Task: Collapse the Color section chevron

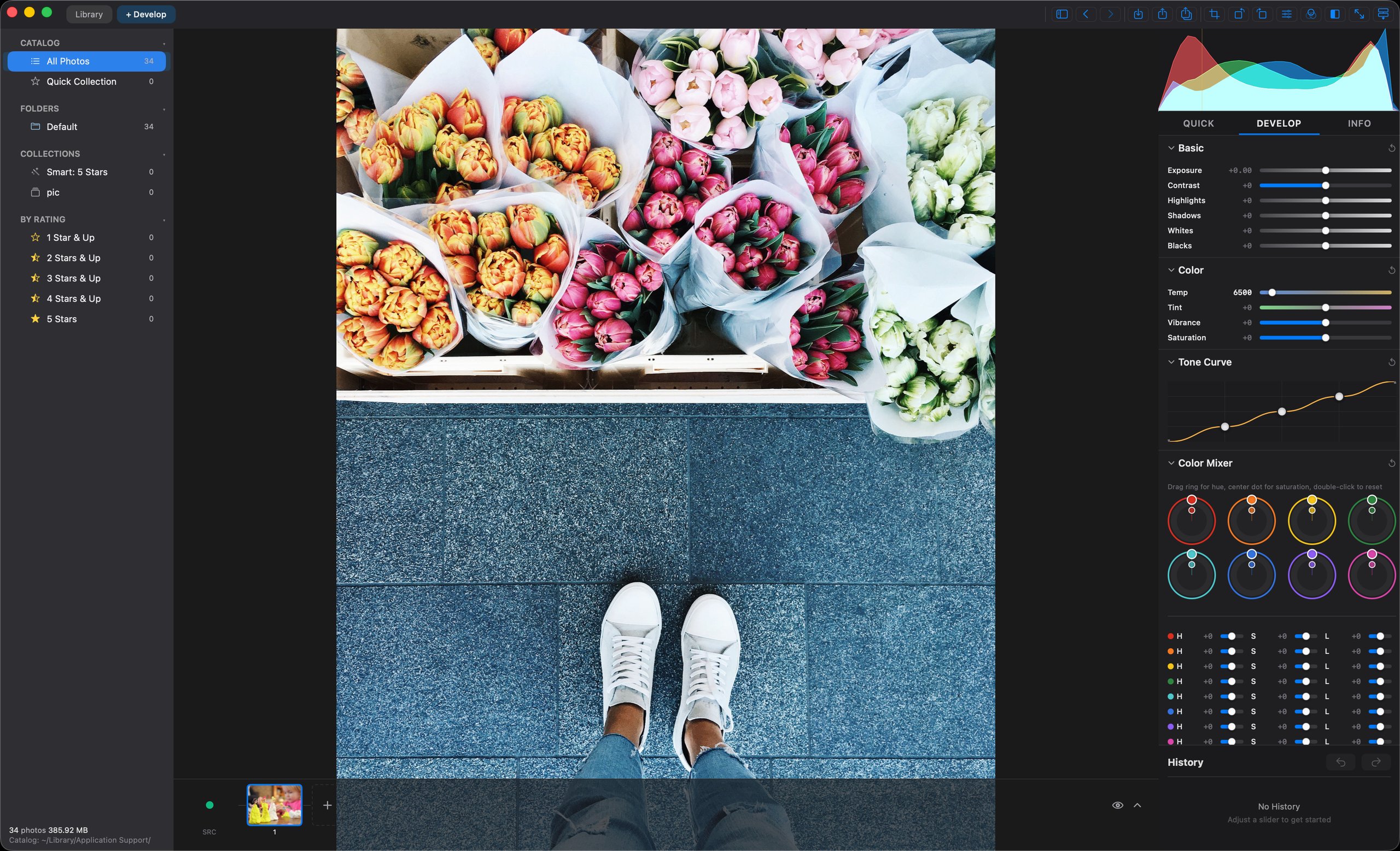Action: 1171,270
